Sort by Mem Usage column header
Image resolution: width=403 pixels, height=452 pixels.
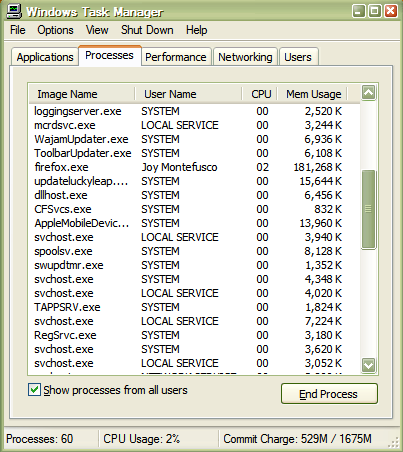[312, 94]
